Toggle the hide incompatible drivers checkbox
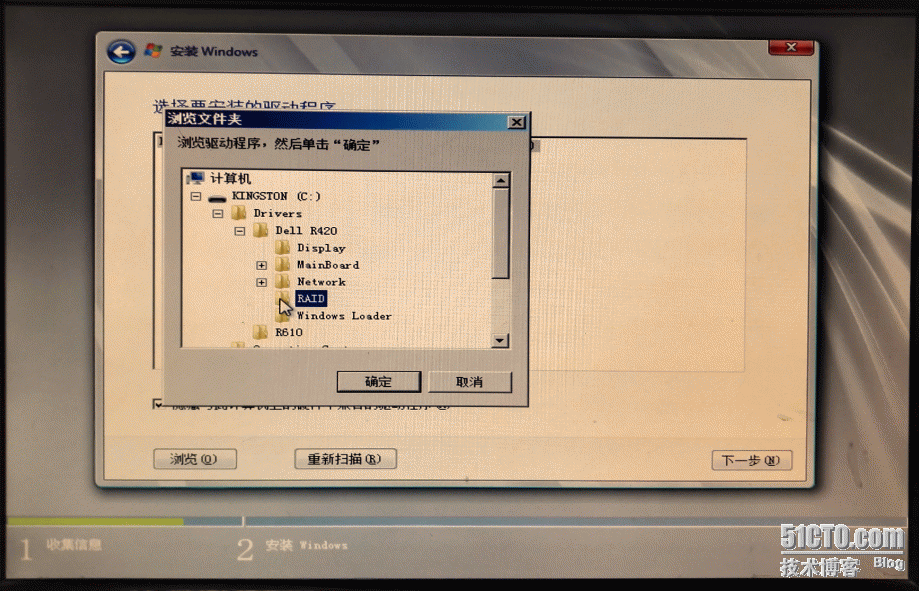The width and height of the screenshot is (919, 591). (x=158, y=404)
